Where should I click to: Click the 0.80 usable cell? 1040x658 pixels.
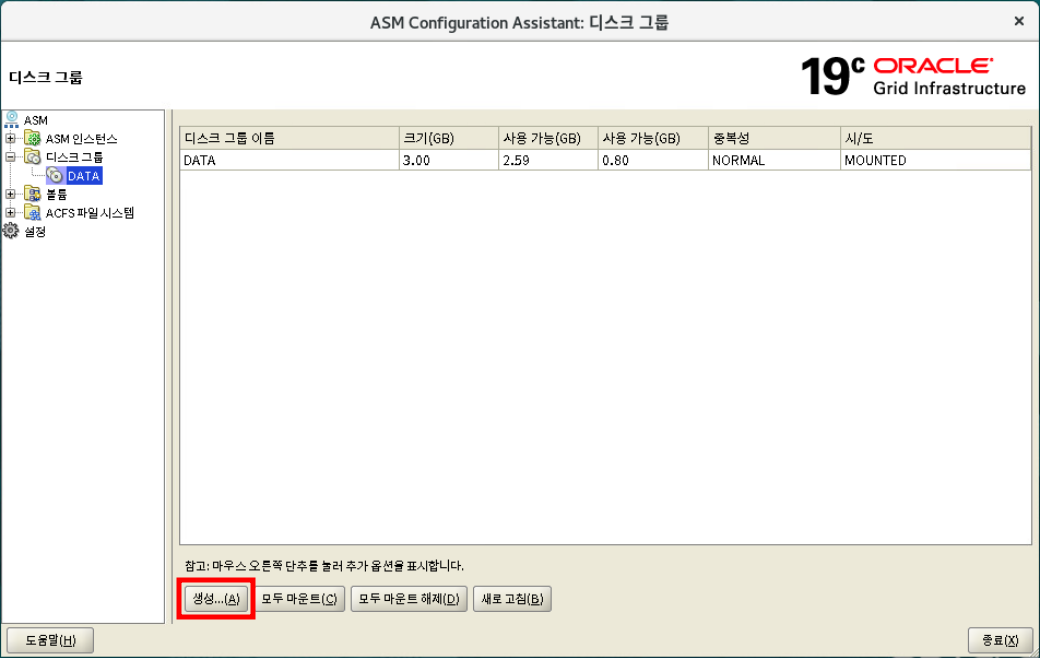[653, 160]
